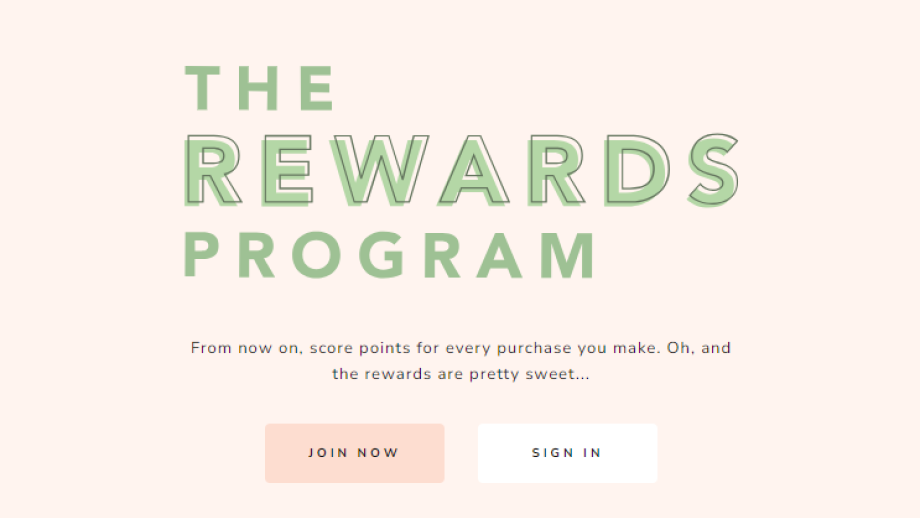920x518 pixels.
Task: Click the JOIN NOW button
Action: 354,453
